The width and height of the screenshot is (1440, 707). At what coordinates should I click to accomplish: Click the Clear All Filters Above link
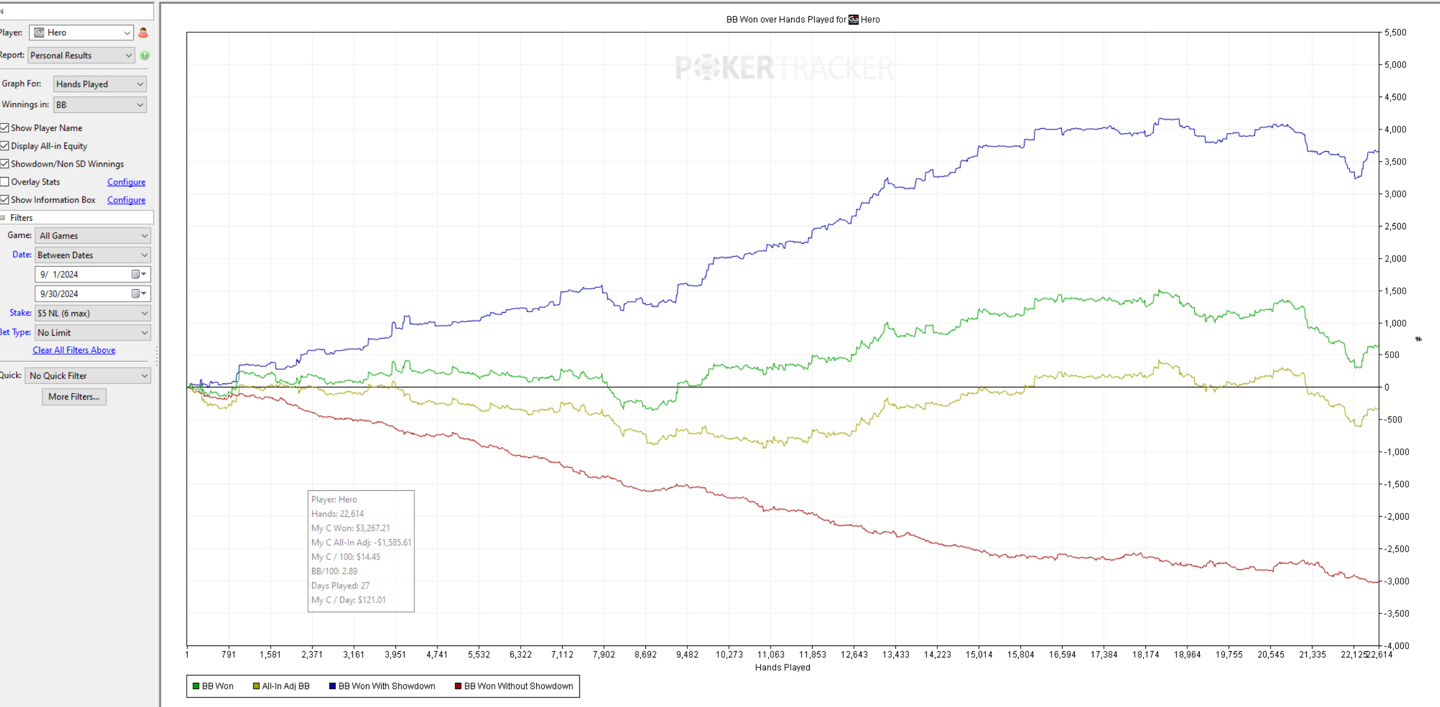coord(74,350)
